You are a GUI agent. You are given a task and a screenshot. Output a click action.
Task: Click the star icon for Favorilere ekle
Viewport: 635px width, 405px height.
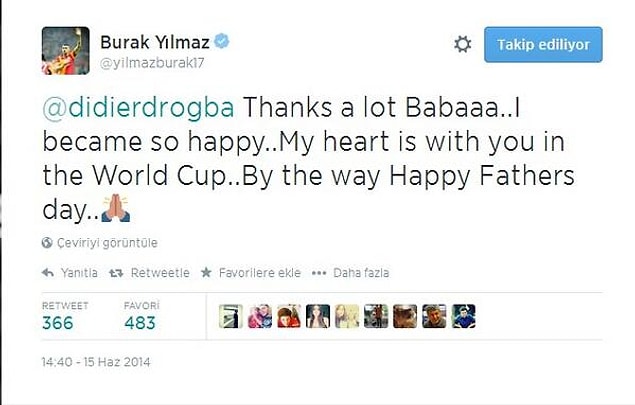(x=206, y=273)
